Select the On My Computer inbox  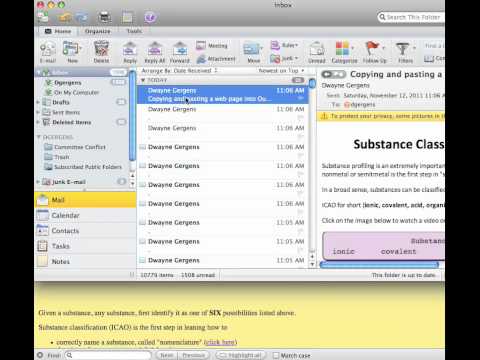pos(76,92)
